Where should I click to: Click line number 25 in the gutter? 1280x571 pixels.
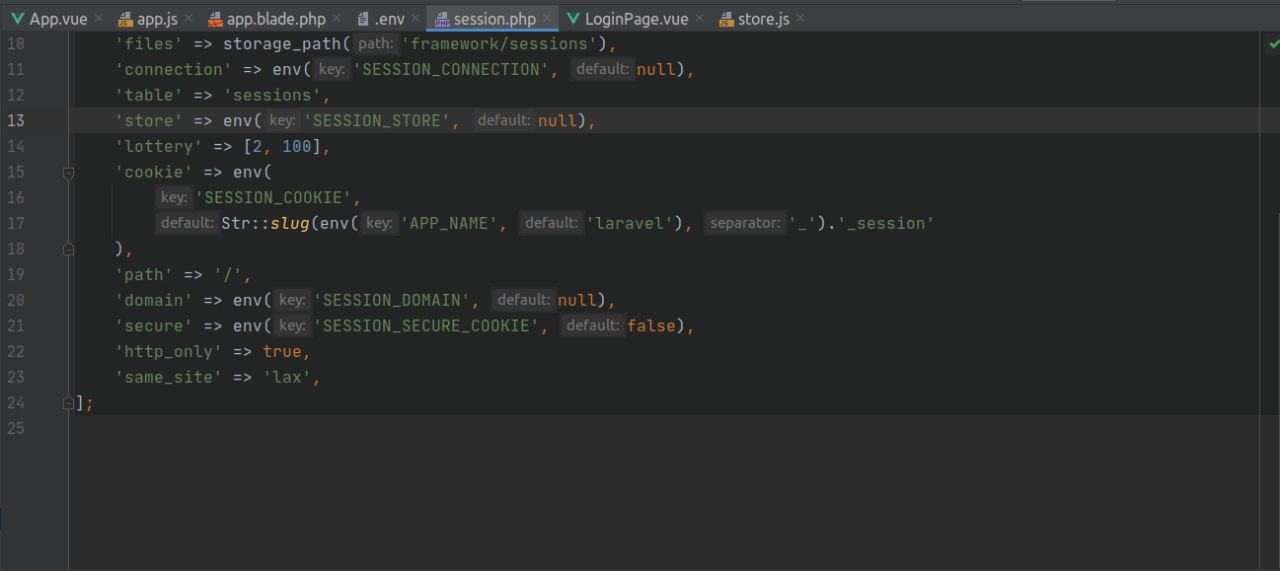pos(16,428)
